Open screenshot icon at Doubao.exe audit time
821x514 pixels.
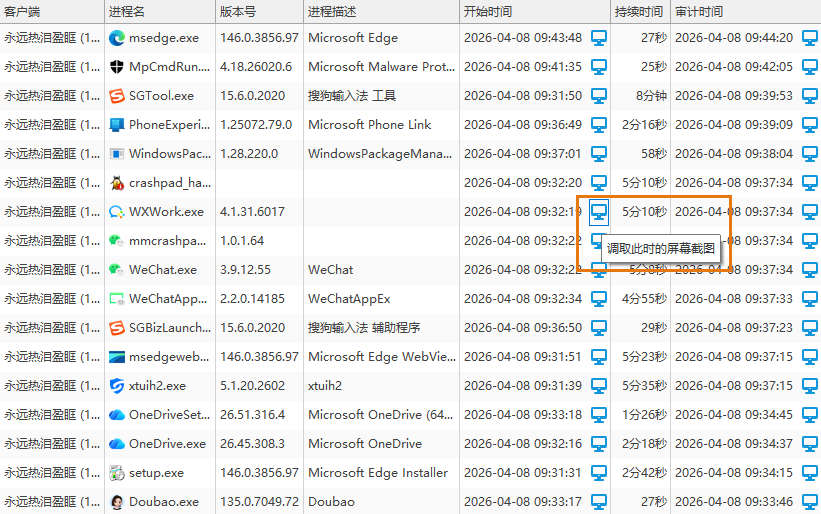(811, 502)
